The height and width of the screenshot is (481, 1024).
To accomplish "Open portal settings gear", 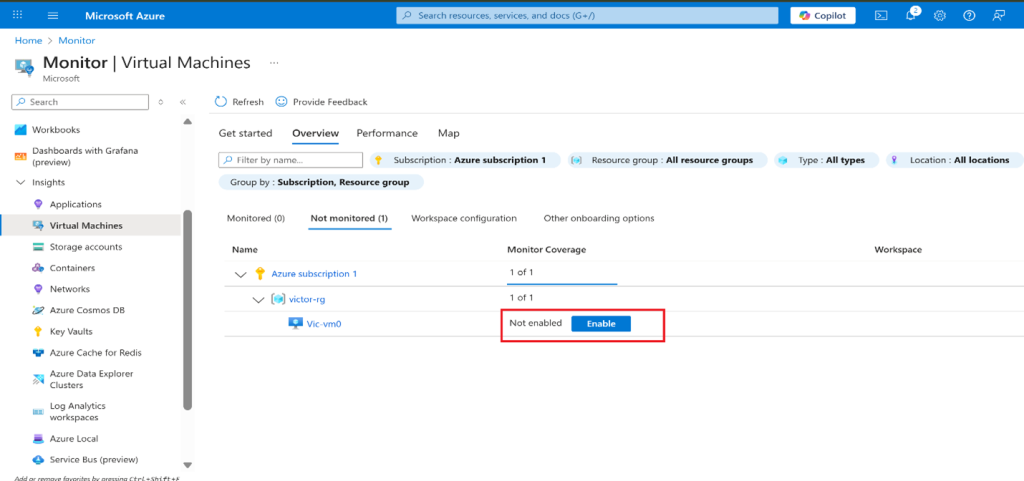I will [x=940, y=16].
